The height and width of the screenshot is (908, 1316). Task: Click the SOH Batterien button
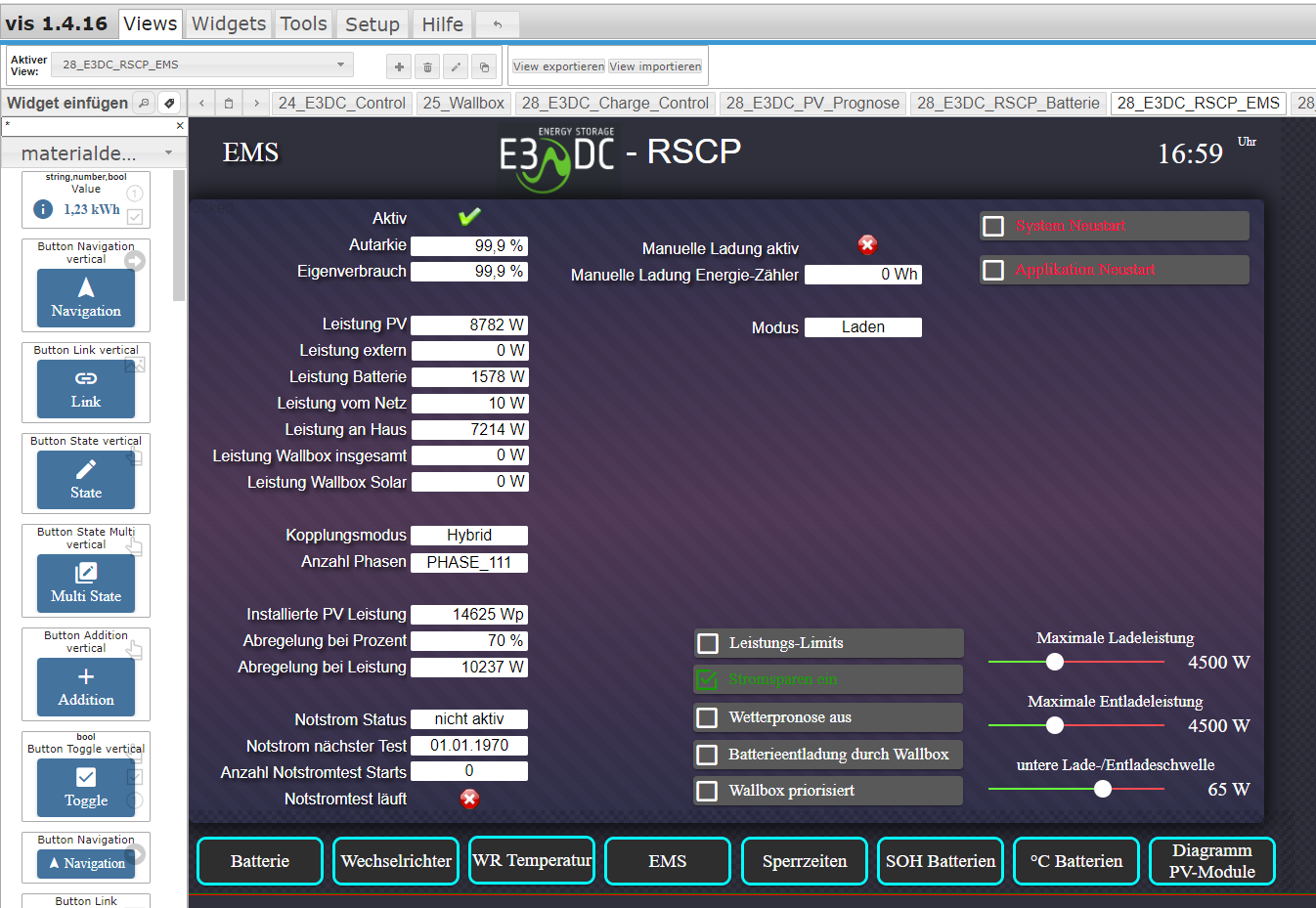pyautogui.click(x=941, y=861)
